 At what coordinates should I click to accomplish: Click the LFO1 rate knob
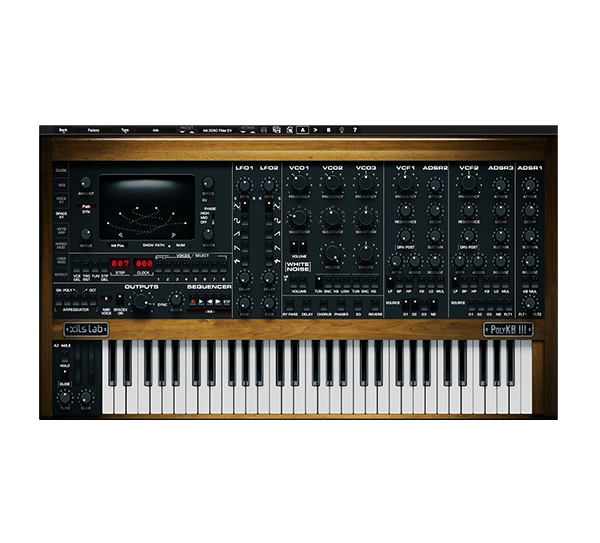pyautogui.click(x=244, y=186)
